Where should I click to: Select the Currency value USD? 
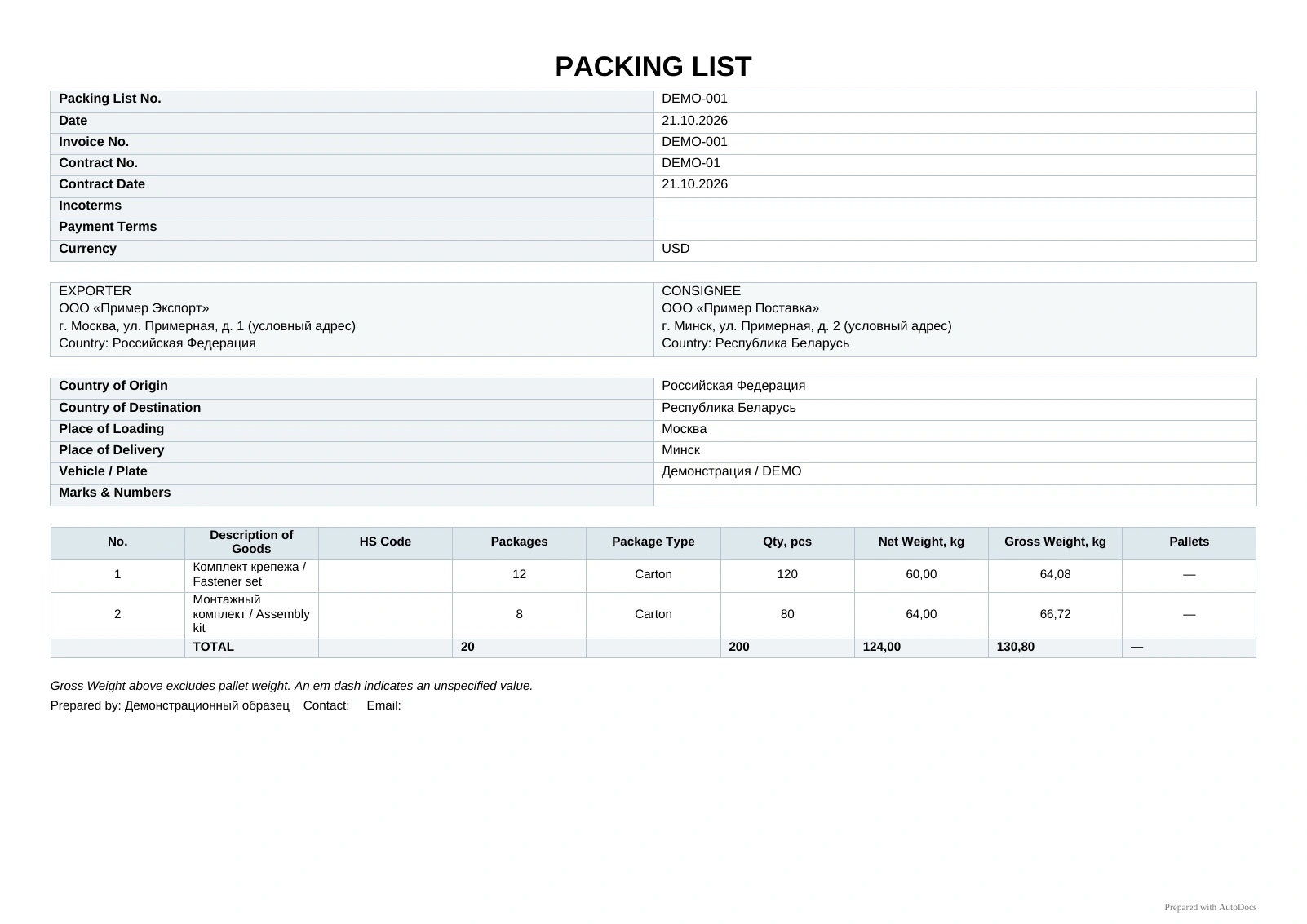coord(676,249)
